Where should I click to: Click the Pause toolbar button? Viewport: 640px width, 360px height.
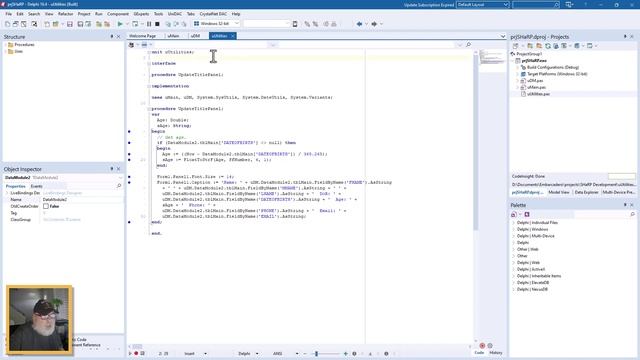pyautogui.click(x=149, y=24)
